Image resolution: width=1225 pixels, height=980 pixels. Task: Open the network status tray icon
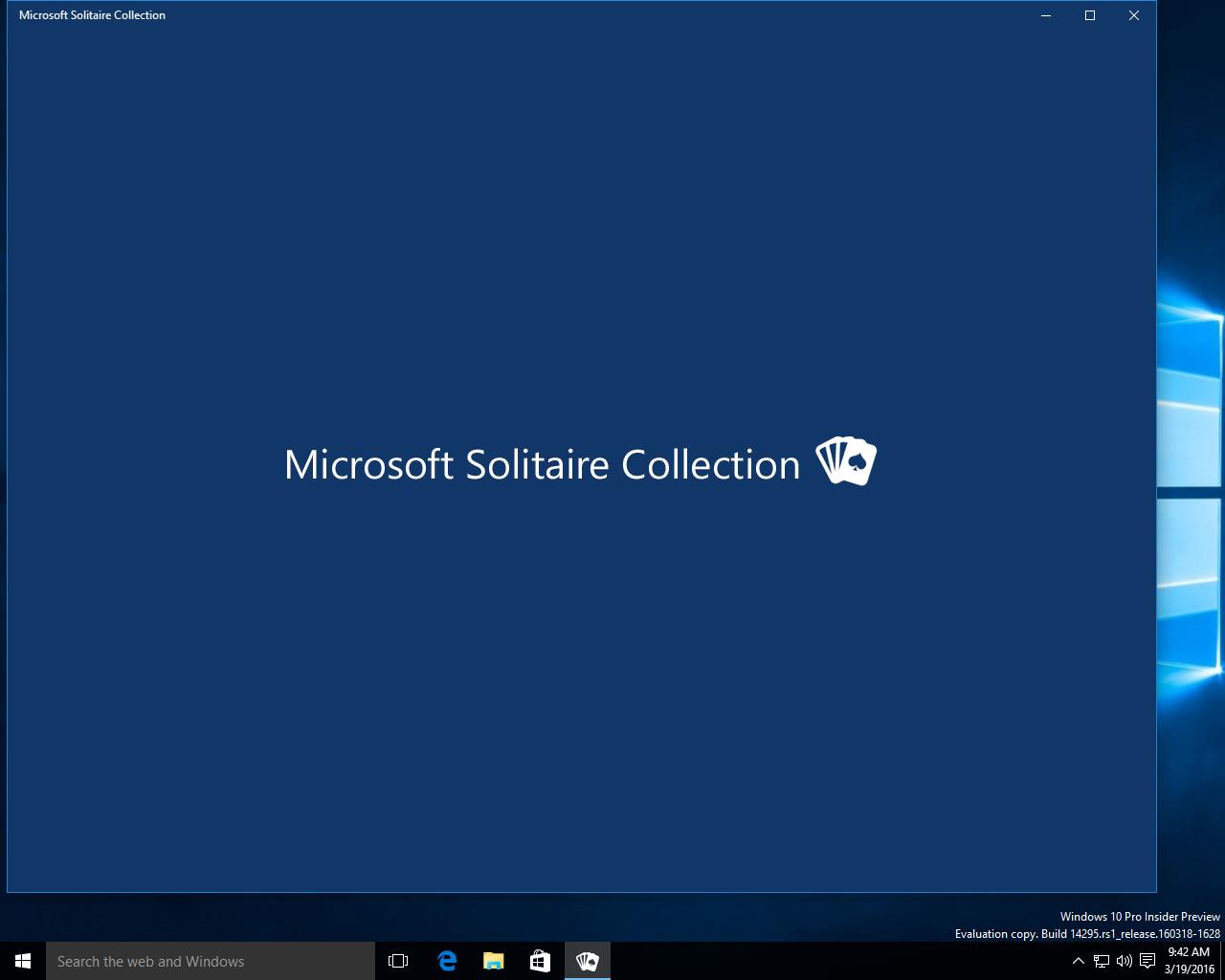pos(1102,961)
